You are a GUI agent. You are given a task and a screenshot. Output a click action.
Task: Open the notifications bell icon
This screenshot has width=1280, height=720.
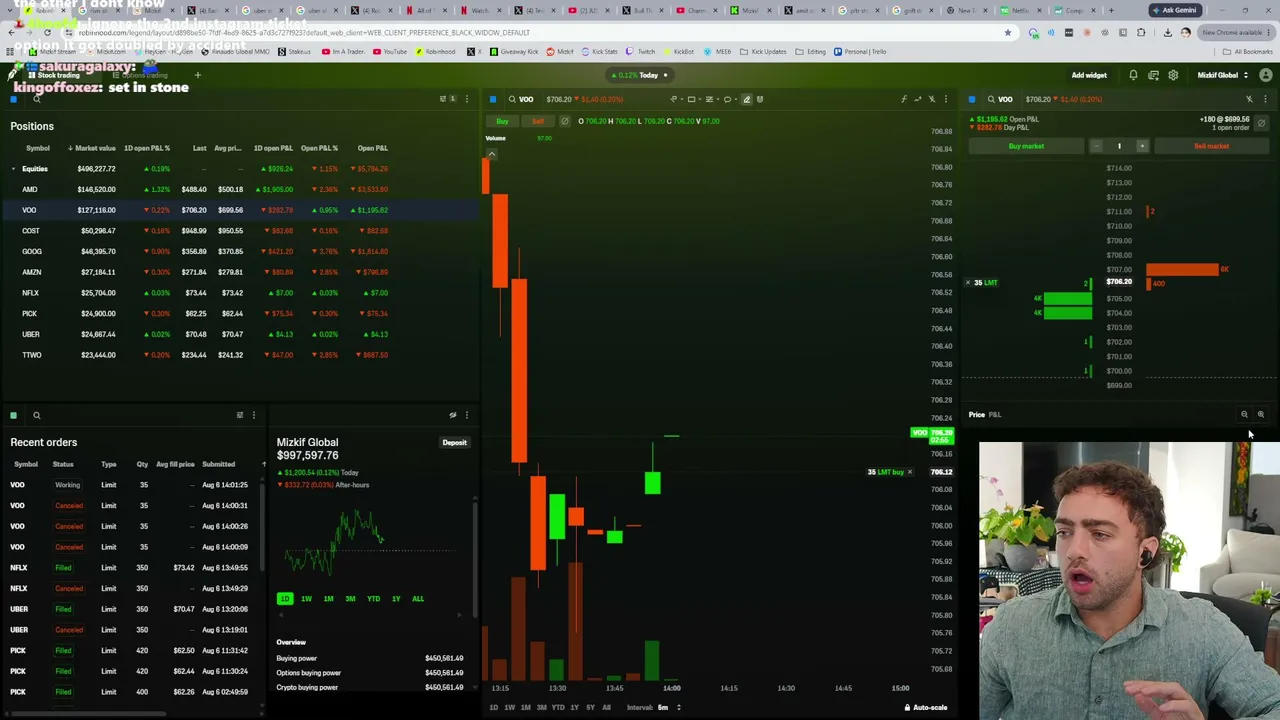(1133, 75)
